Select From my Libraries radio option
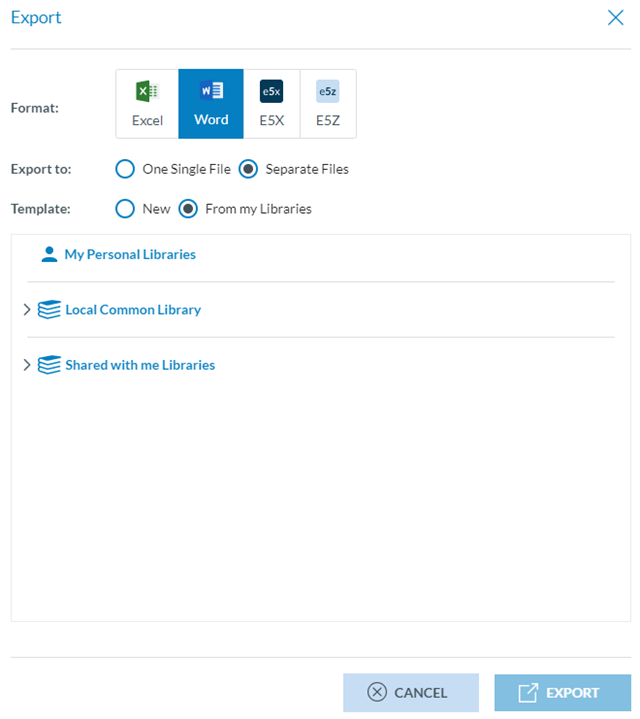The width and height of the screenshot is (640, 719). coord(188,209)
